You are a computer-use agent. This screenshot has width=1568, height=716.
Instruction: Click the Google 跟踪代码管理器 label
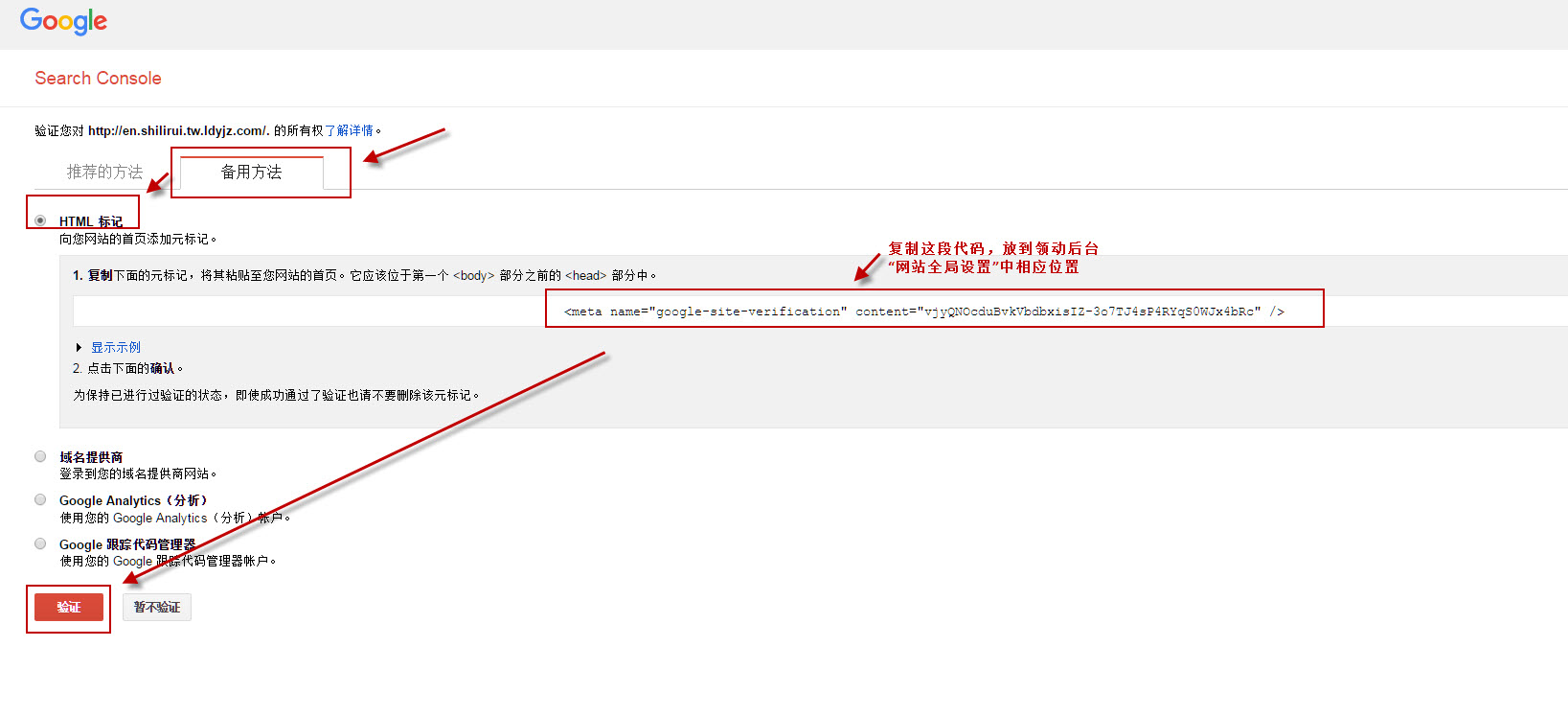(127, 544)
